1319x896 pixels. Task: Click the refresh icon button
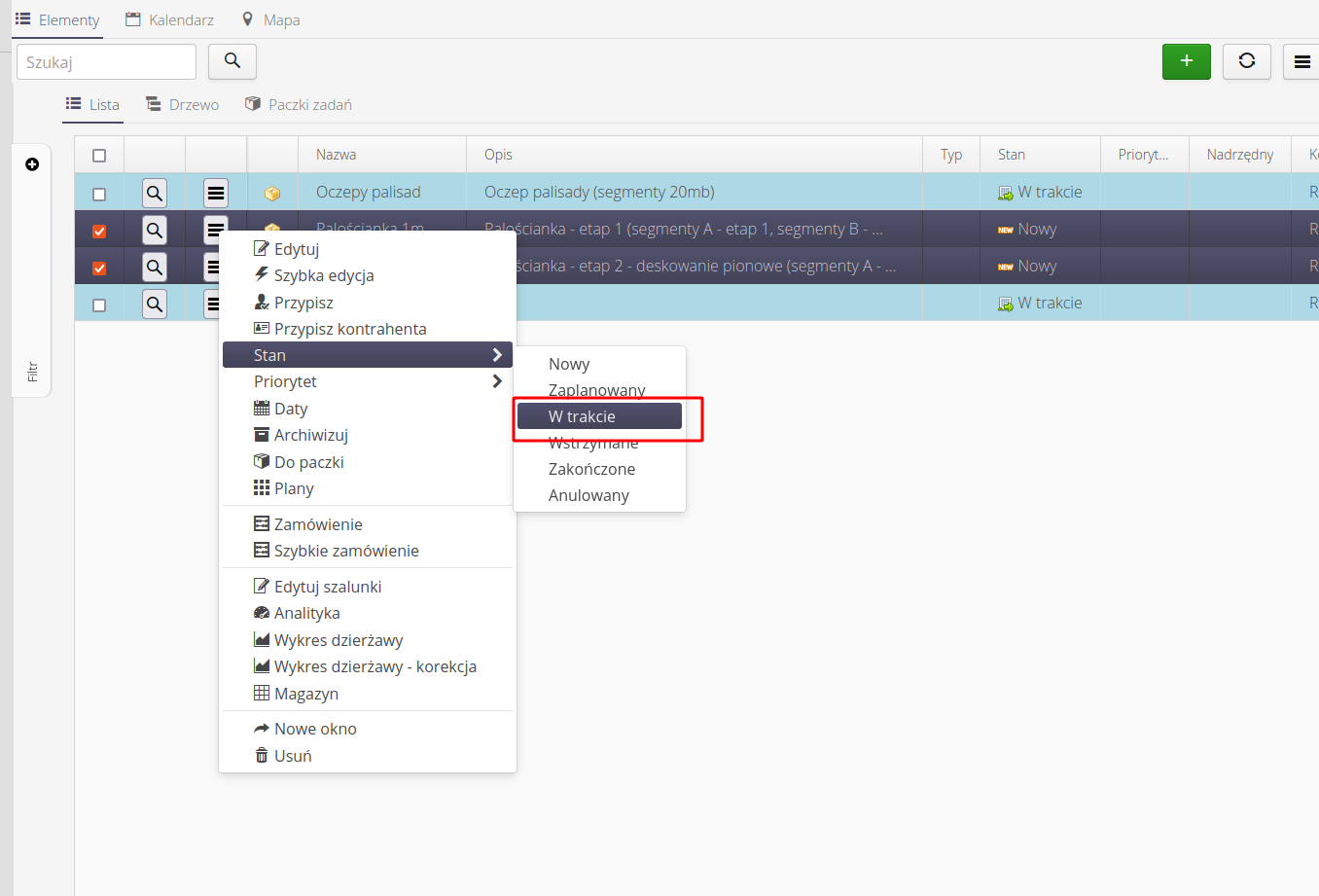(1246, 61)
